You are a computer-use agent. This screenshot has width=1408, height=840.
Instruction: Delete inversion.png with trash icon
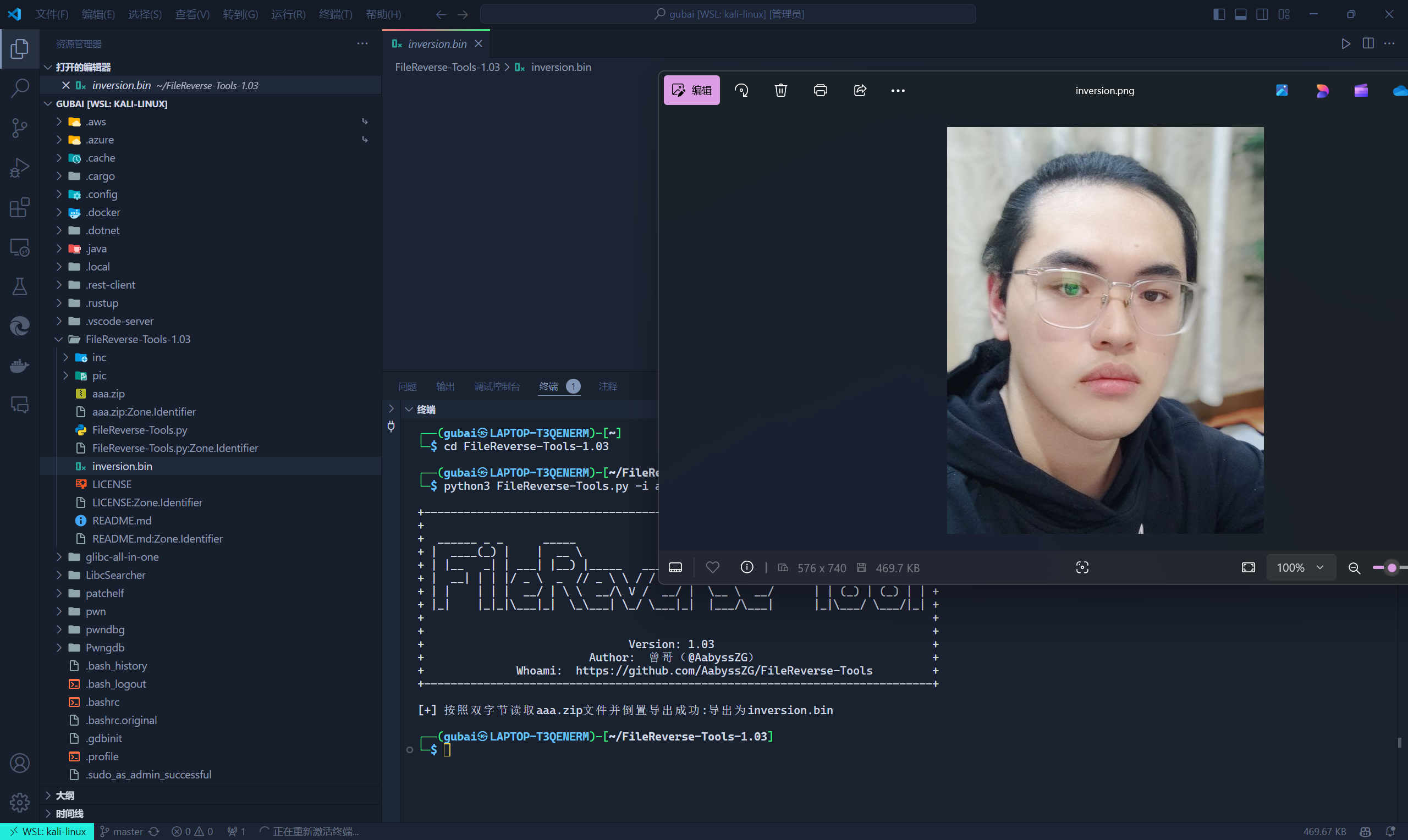tap(780, 90)
